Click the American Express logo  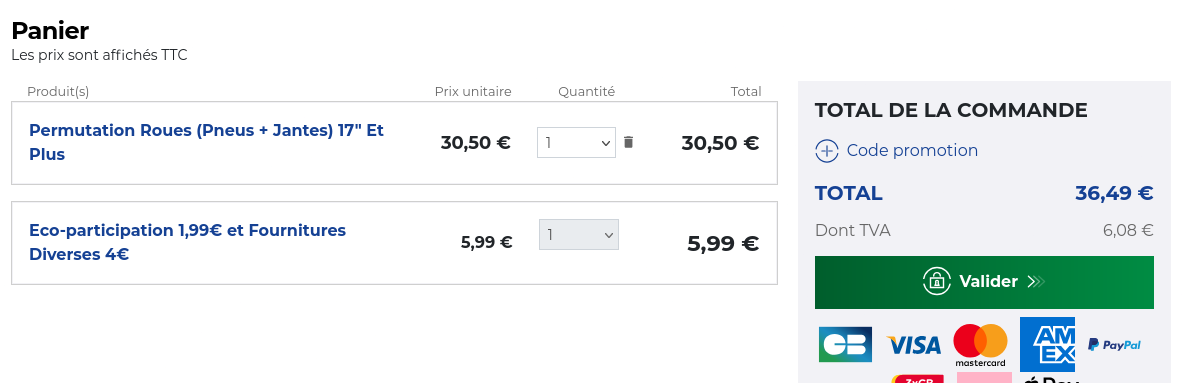[1047, 344]
